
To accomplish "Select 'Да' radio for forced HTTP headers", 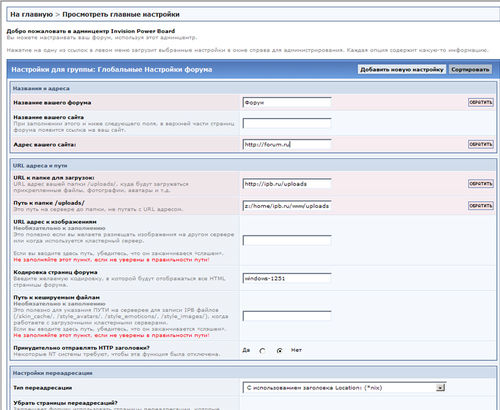I will (262, 350).
